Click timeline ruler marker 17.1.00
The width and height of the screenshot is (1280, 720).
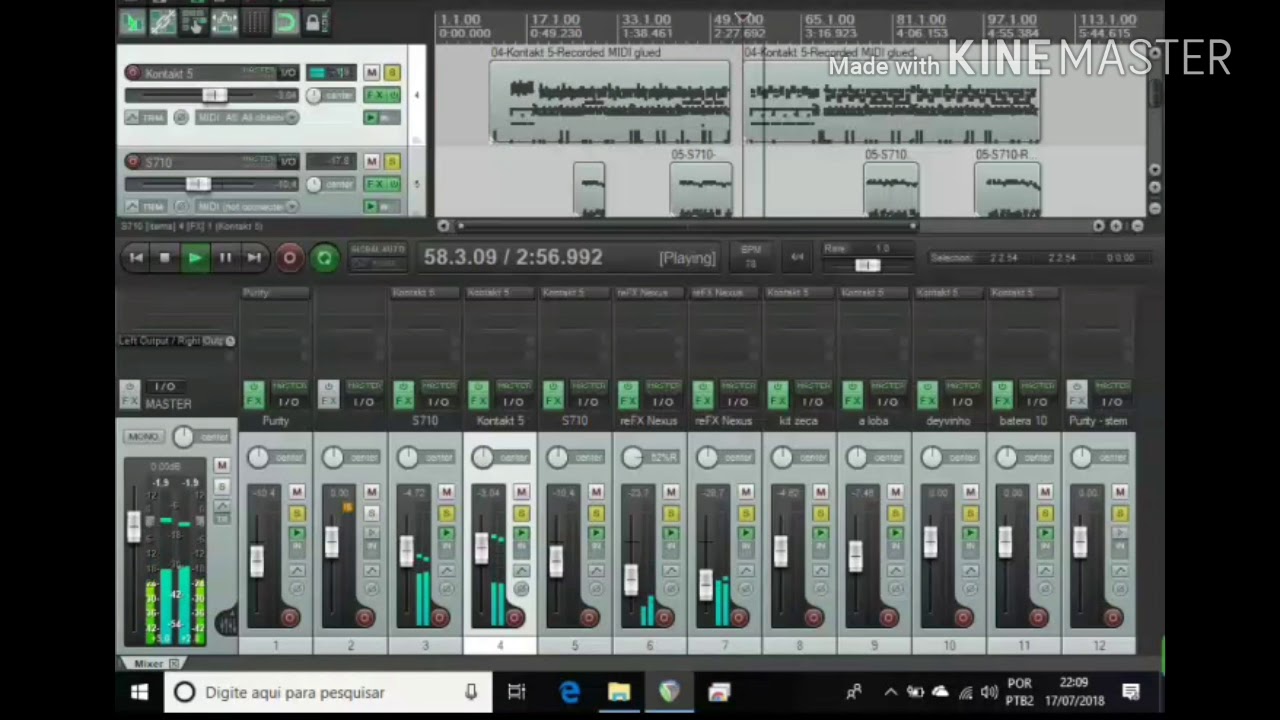(x=555, y=20)
